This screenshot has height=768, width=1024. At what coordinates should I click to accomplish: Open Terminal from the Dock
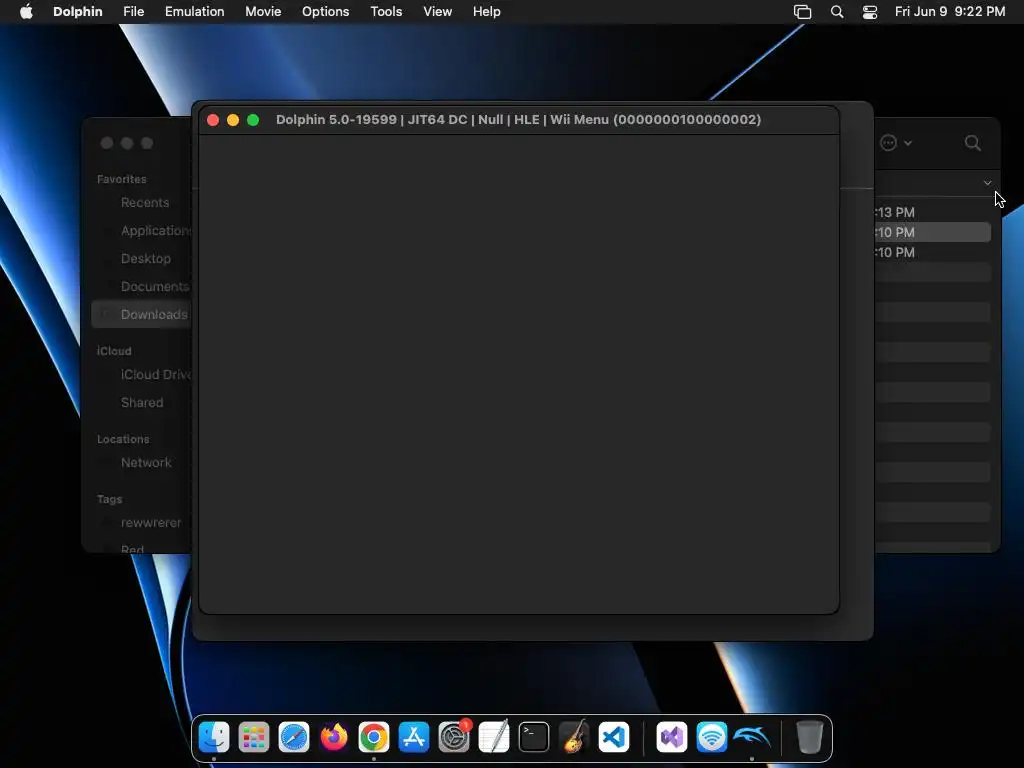tap(534, 737)
